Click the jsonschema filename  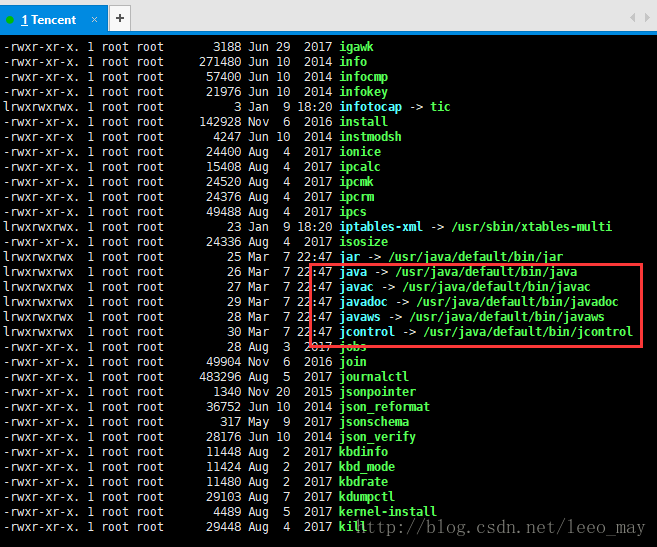pos(374,422)
